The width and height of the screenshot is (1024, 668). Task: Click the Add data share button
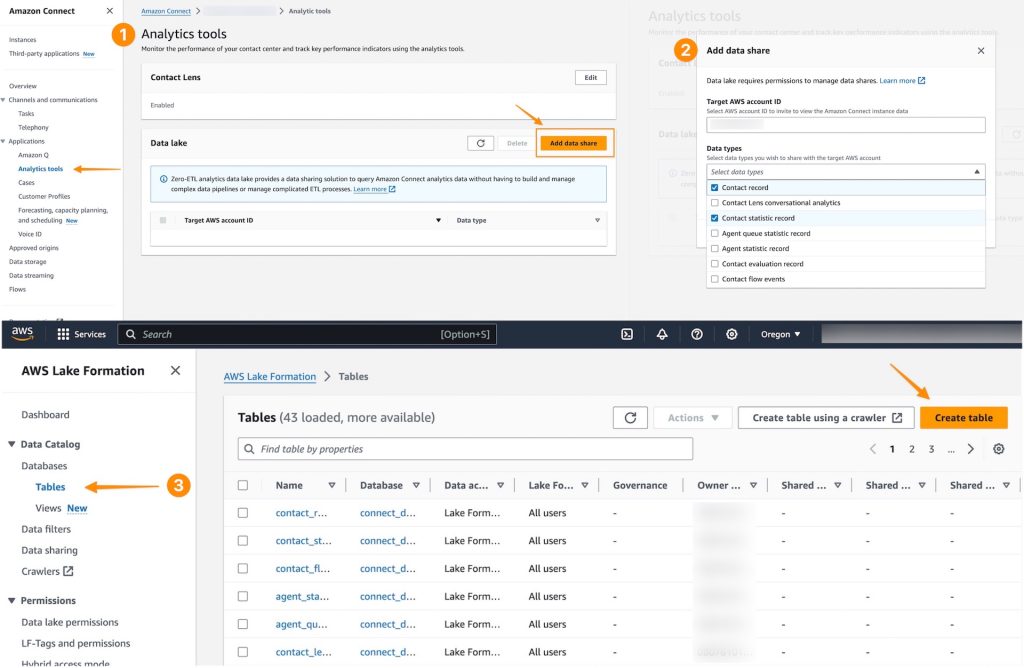click(x=573, y=143)
